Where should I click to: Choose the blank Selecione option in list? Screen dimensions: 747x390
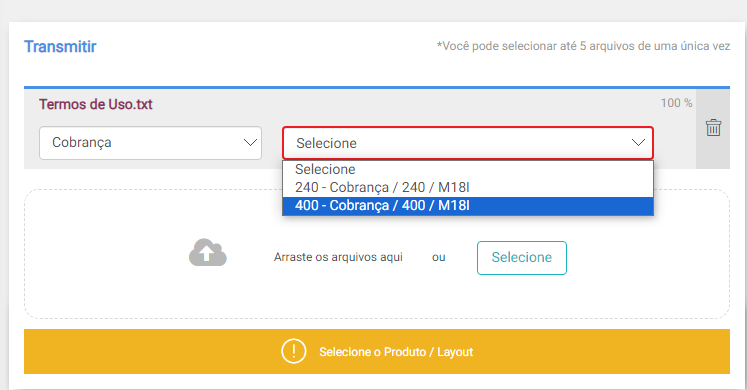tap(468, 170)
